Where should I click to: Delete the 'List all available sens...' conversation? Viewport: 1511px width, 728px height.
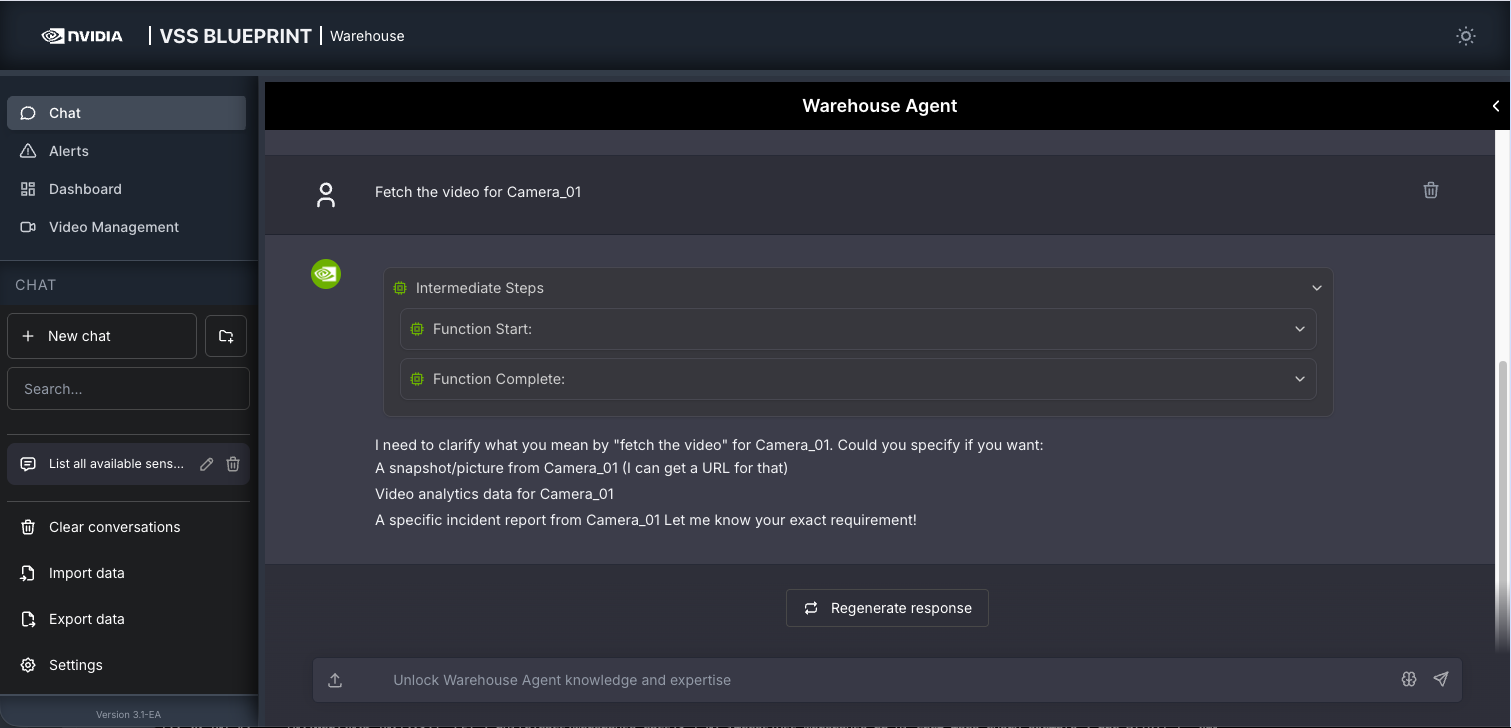coord(233,464)
